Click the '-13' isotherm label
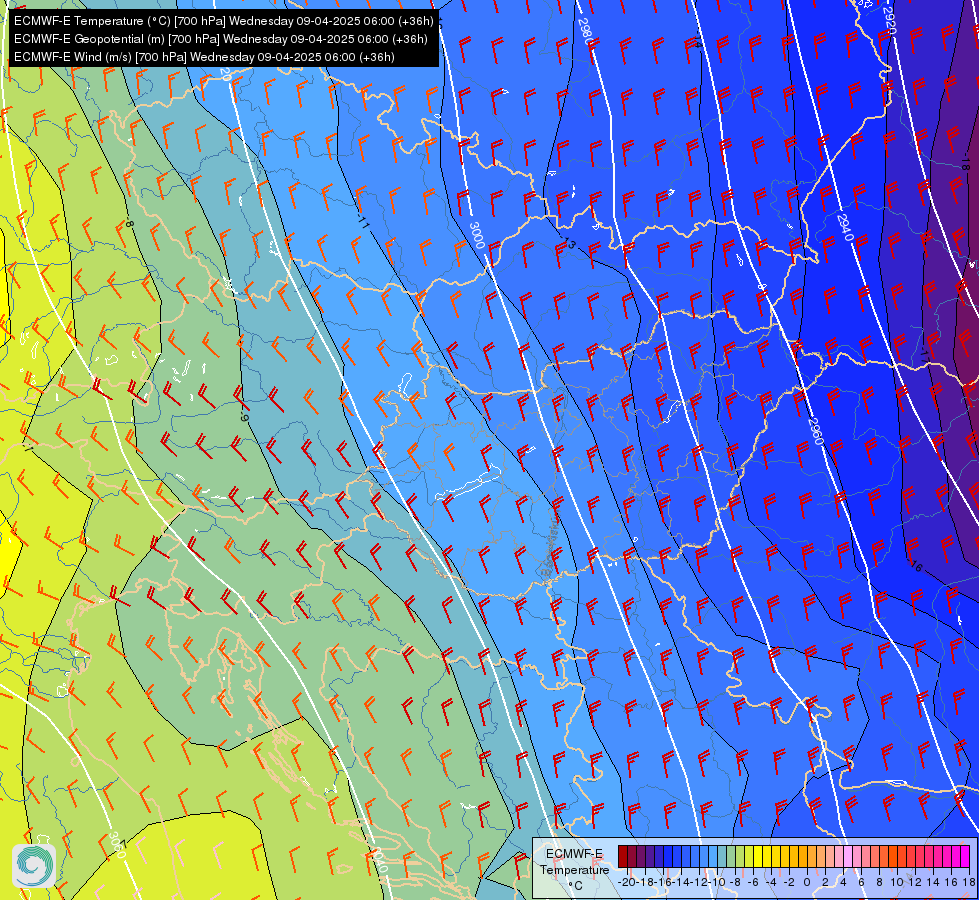Screen dimensions: 979x900 (x=568, y=242)
